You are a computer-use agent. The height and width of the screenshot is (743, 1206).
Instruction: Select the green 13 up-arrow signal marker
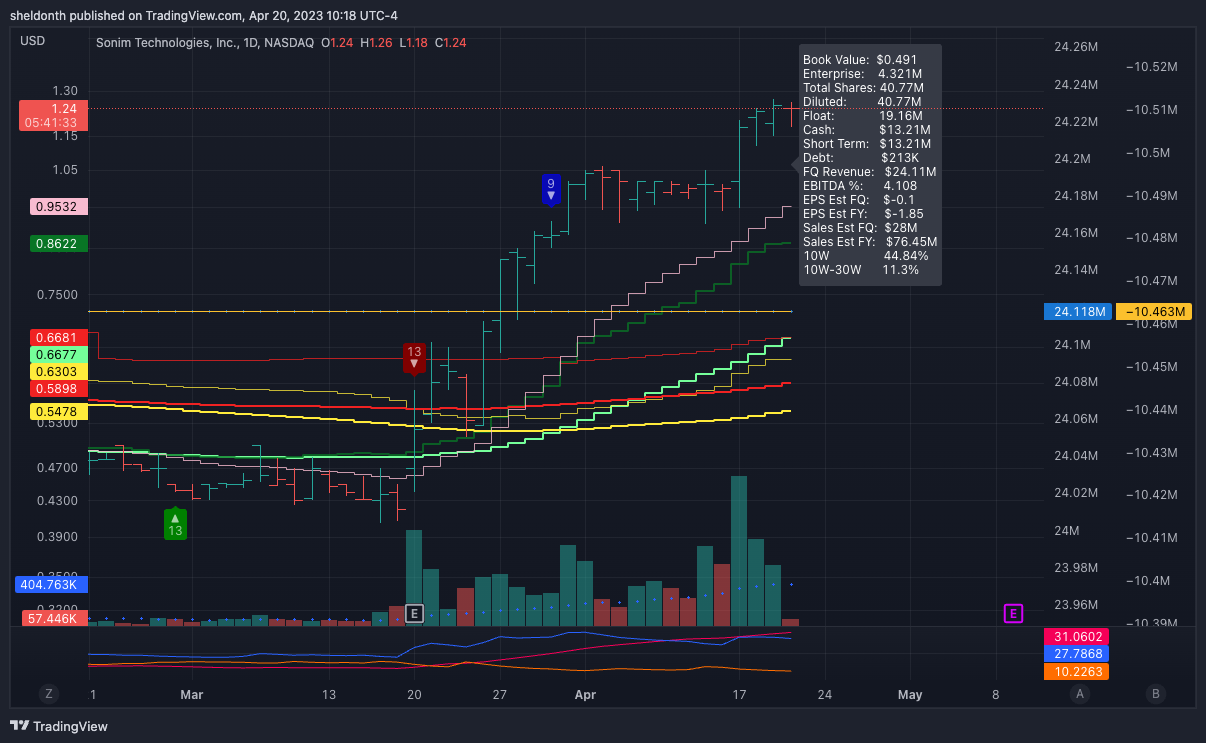point(175,524)
